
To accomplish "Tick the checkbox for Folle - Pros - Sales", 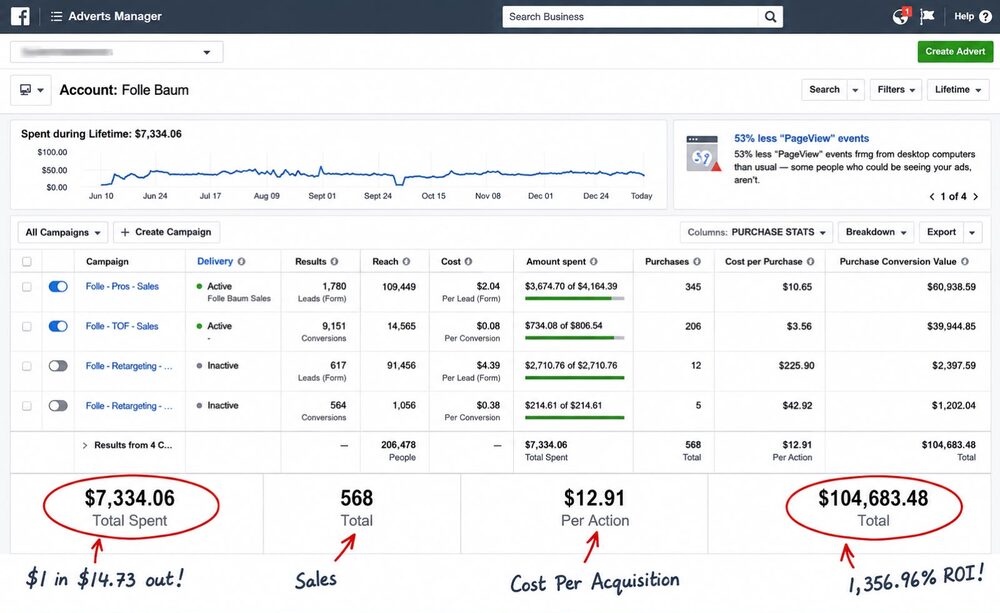I will [27, 287].
